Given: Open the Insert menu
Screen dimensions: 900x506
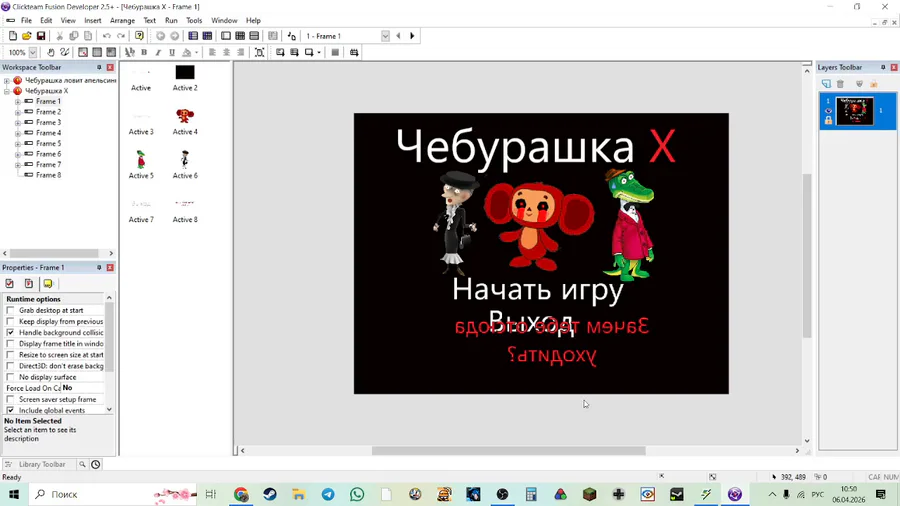Looking at the screenshot, I should pyautogui.click(x=92, y=20).
